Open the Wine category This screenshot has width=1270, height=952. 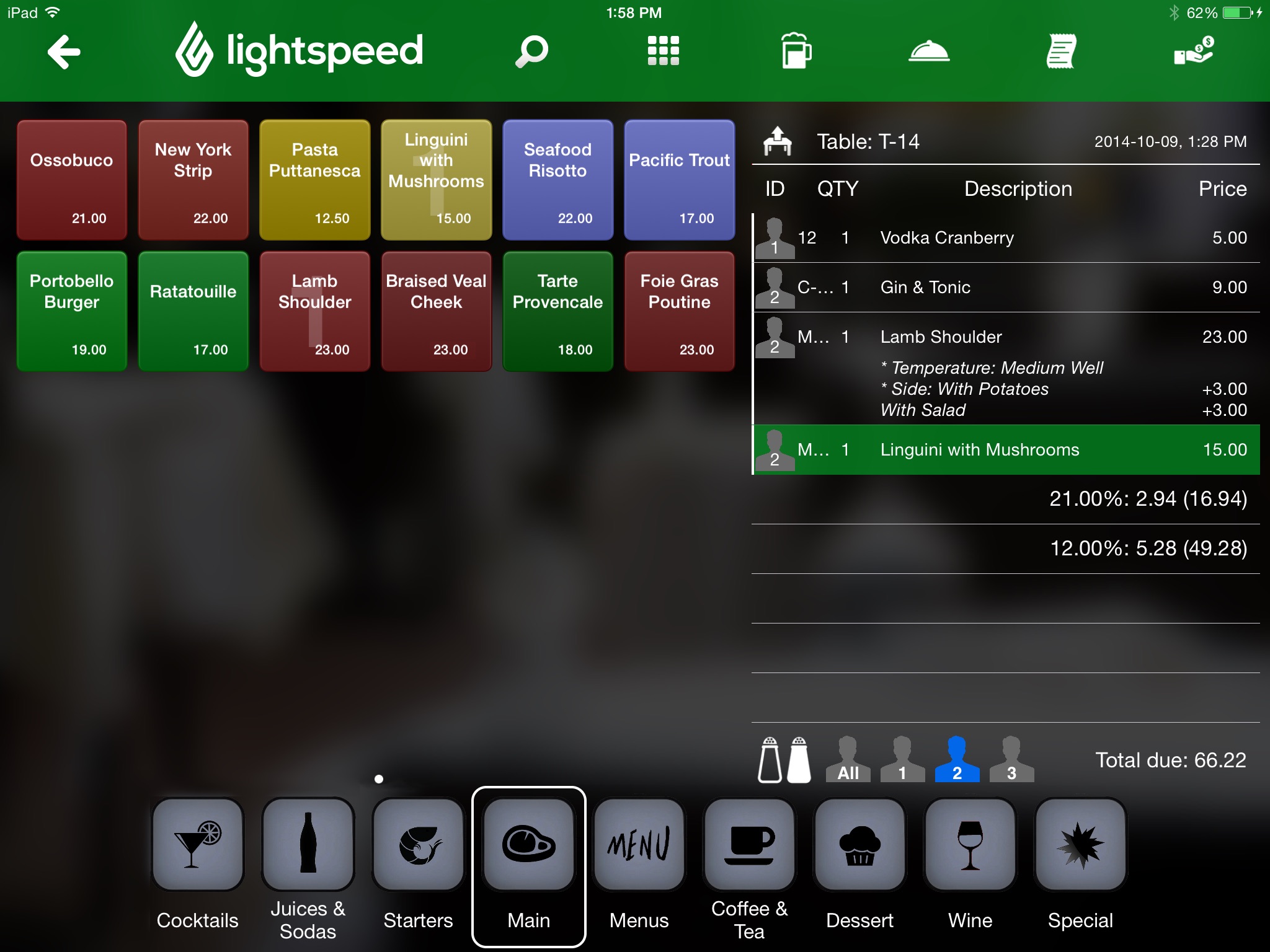coord(970,845)
